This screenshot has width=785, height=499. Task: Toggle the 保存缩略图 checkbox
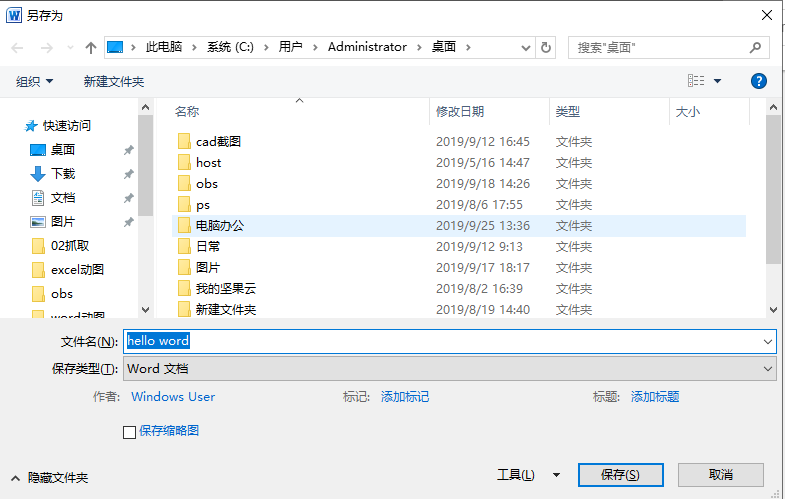[x=129, y=432]
